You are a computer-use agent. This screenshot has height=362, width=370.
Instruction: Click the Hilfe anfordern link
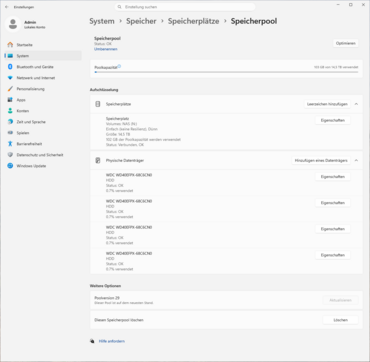point(112,341)
